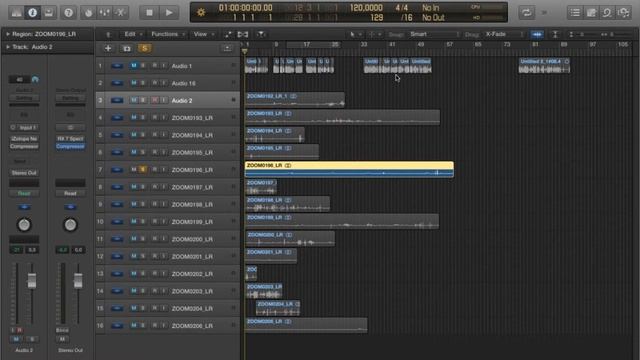The image size is (640, 360).
Task: Click the Setting button on Stereo Output strip
Action: tap(70, 98)
